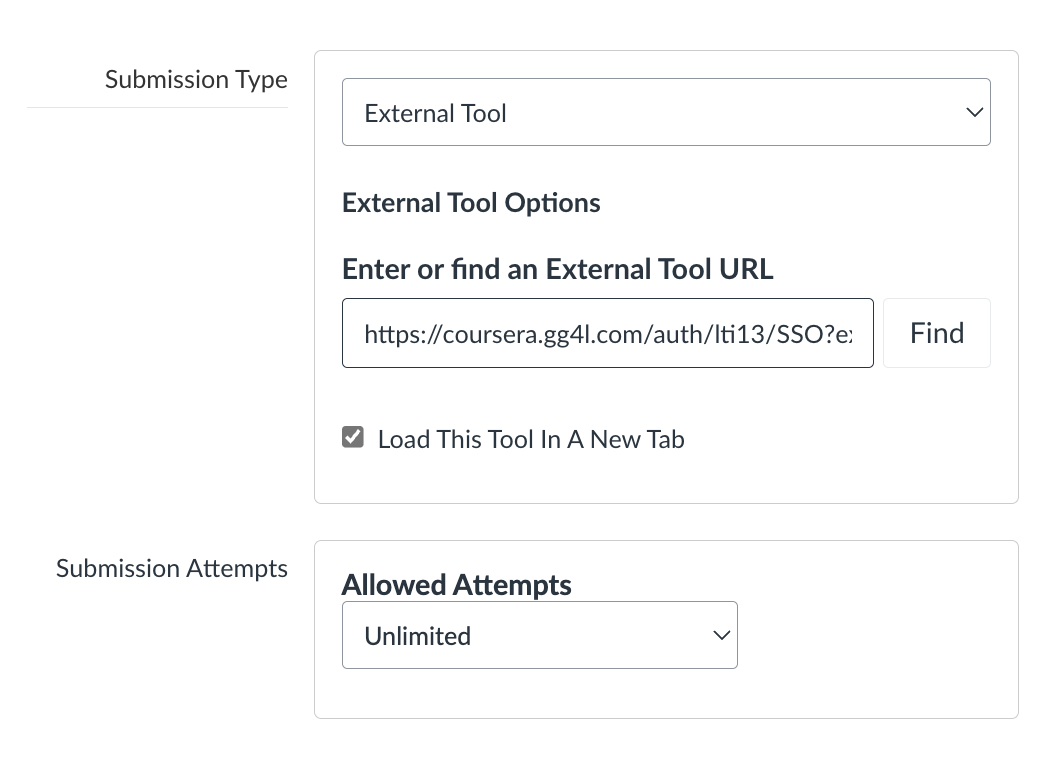Click the 'Load This Tool In A New Tab' label
Image resolution: width=1058 pixels, height=774 pixels.
(531, 439)
